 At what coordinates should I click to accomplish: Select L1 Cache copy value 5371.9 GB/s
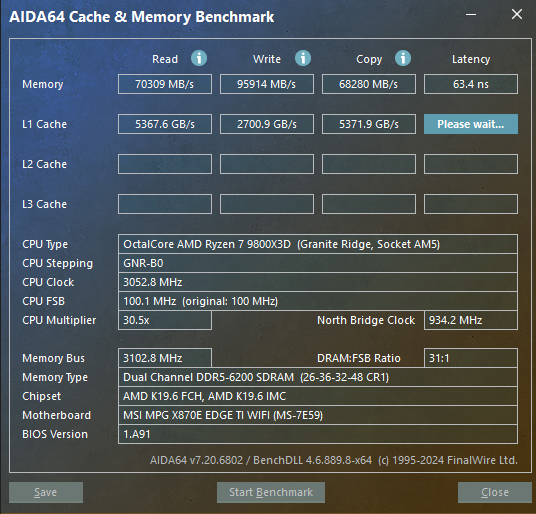[x=368, y=124]
